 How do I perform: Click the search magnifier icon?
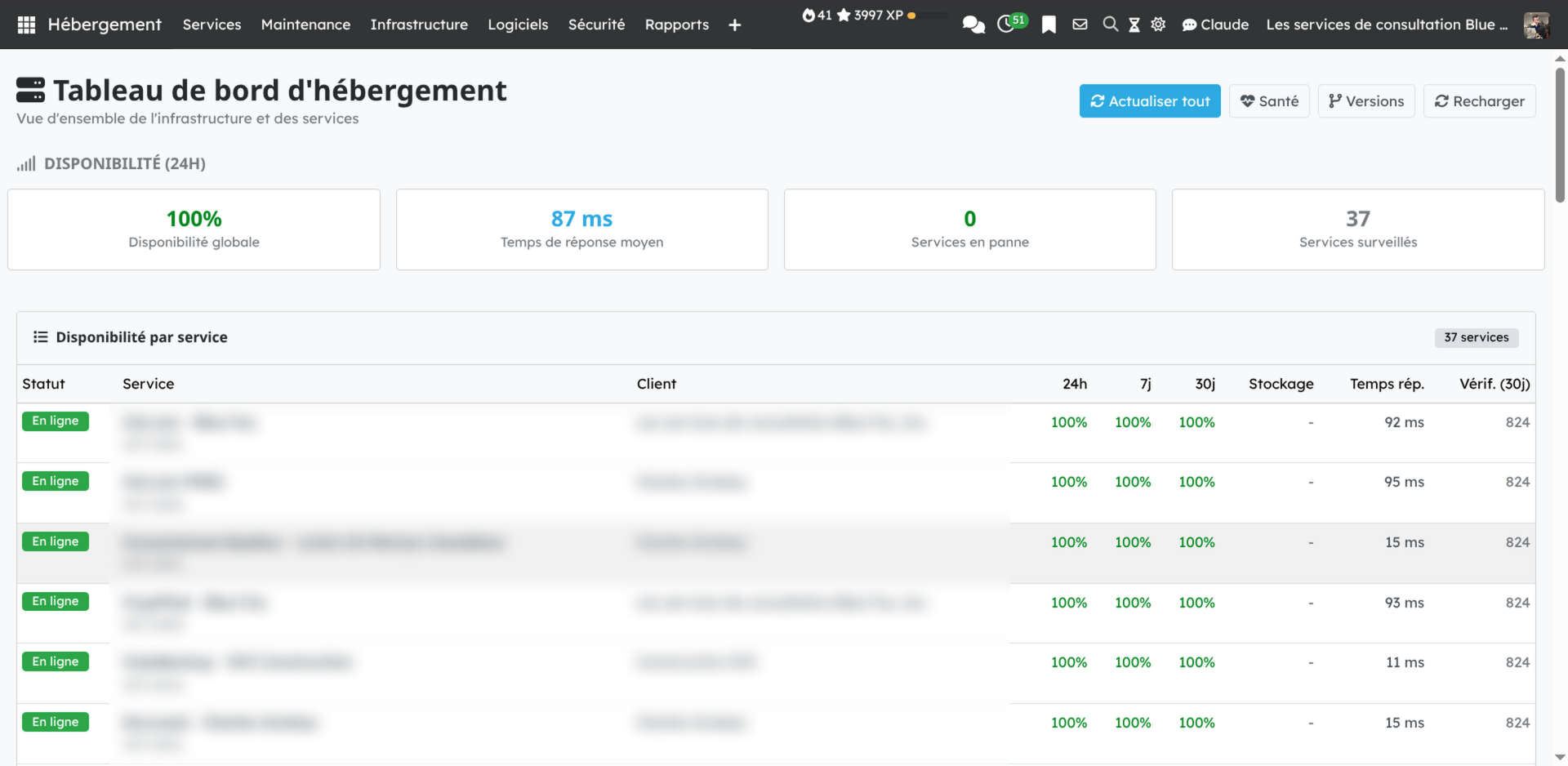1110,24
